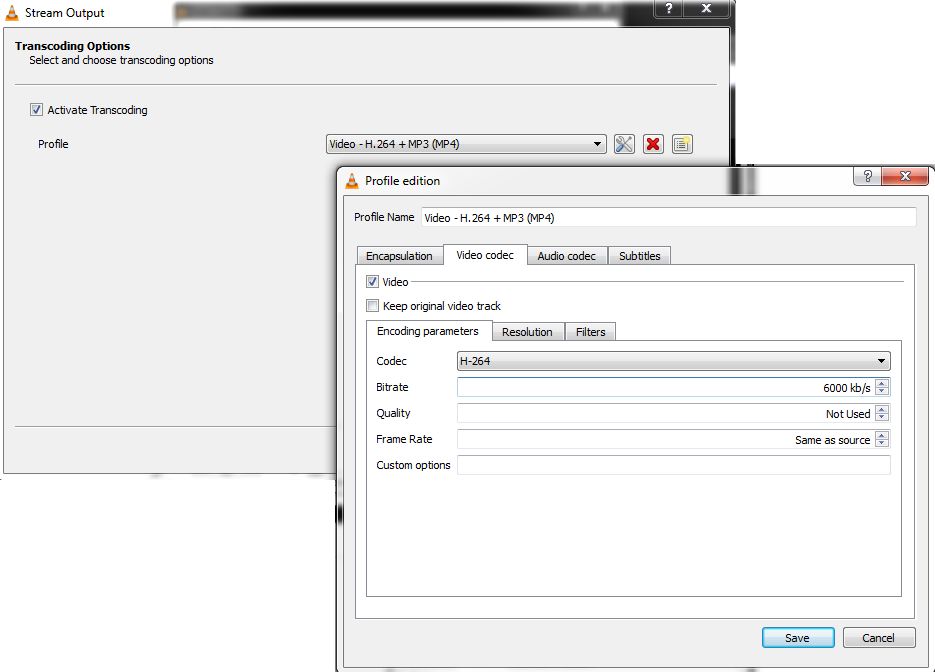Delete the selected profile with red X
The image size is (935, 672).
pyautogui.click(x=653, y=143)
